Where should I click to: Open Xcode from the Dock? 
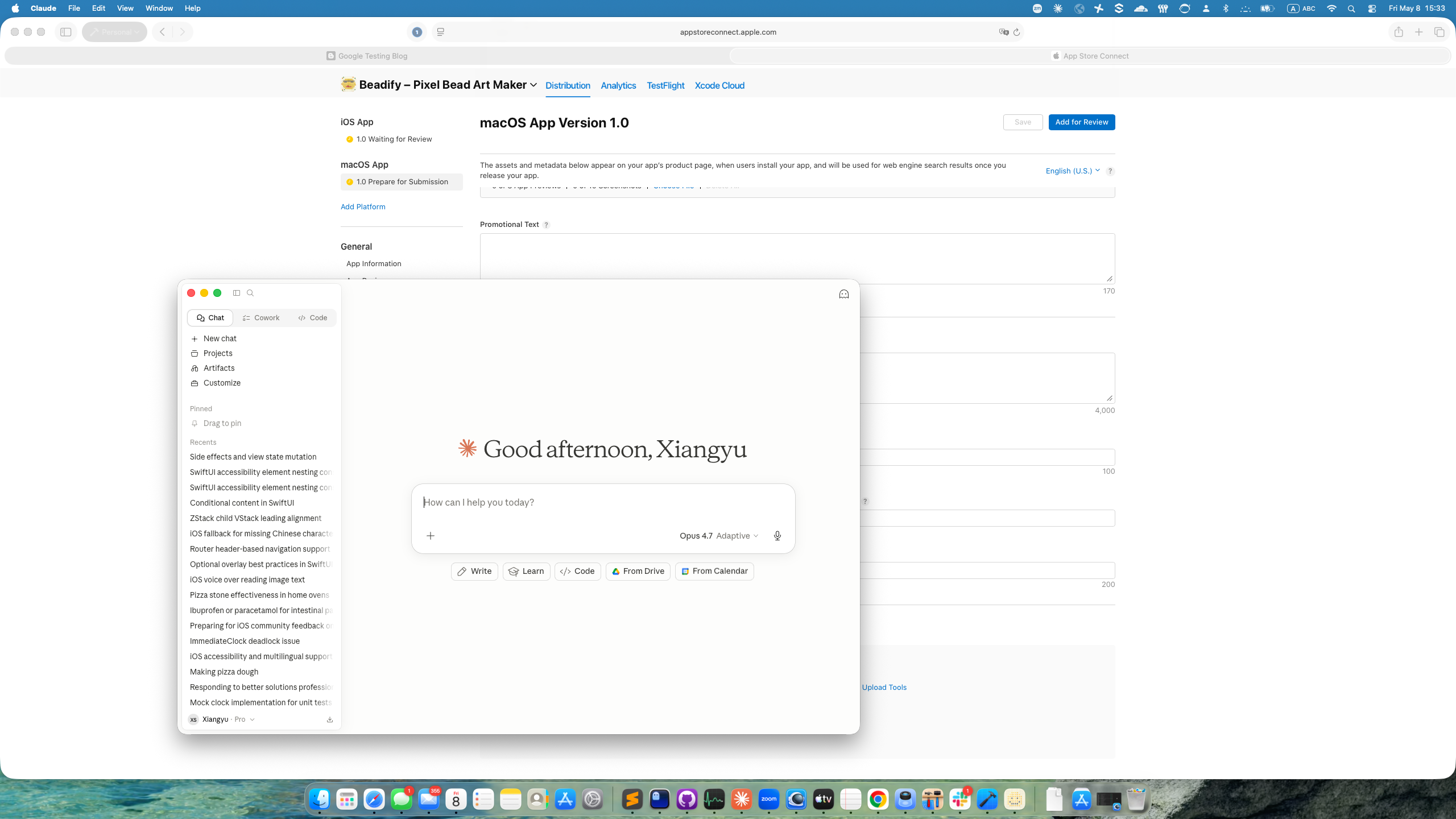pyautogui.click(x=987, y=800)
